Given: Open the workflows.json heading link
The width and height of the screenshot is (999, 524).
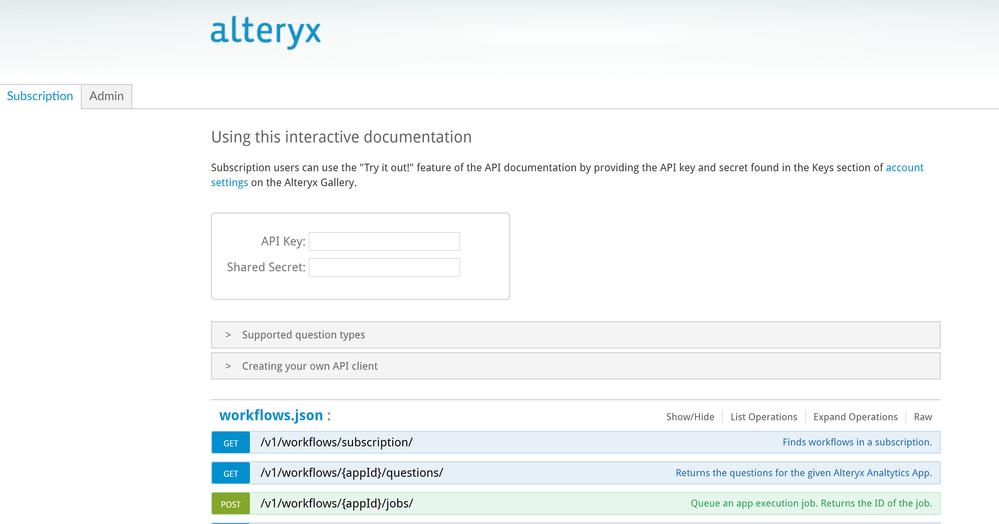Looking at the screenshot, I should point(271,416).
